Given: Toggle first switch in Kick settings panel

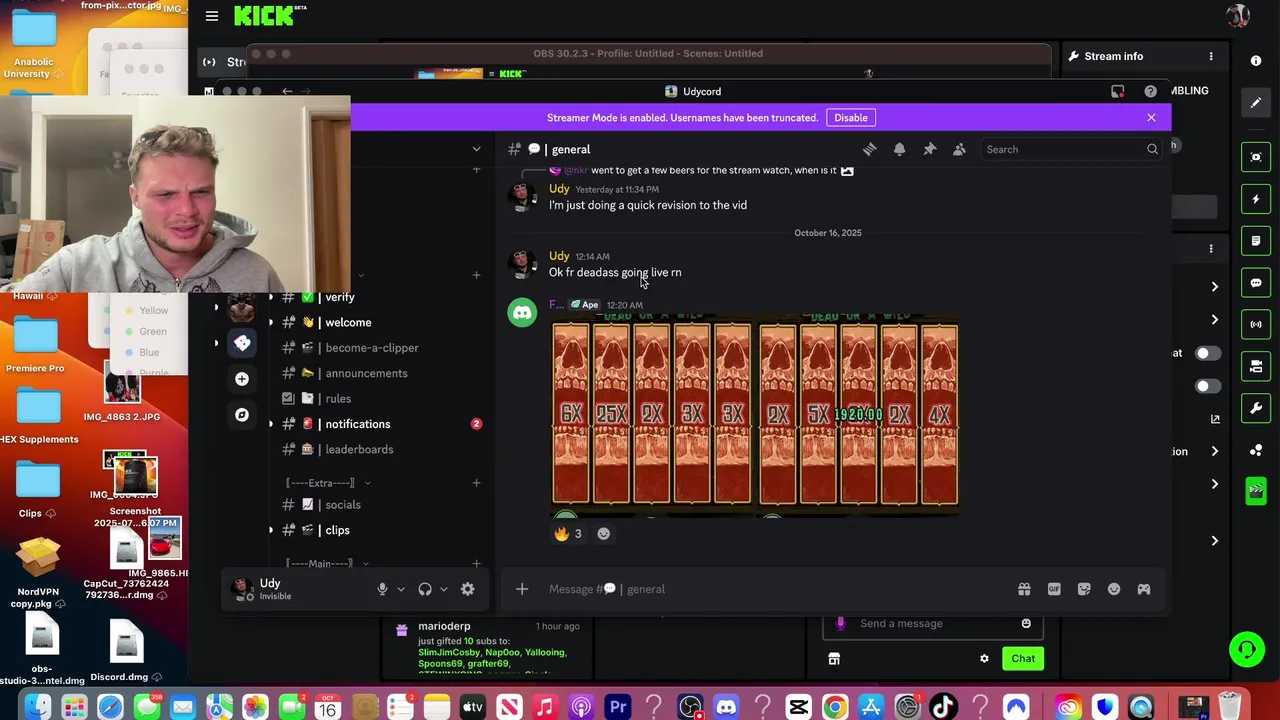Looking at the screenshot, I should point(1209,353).
